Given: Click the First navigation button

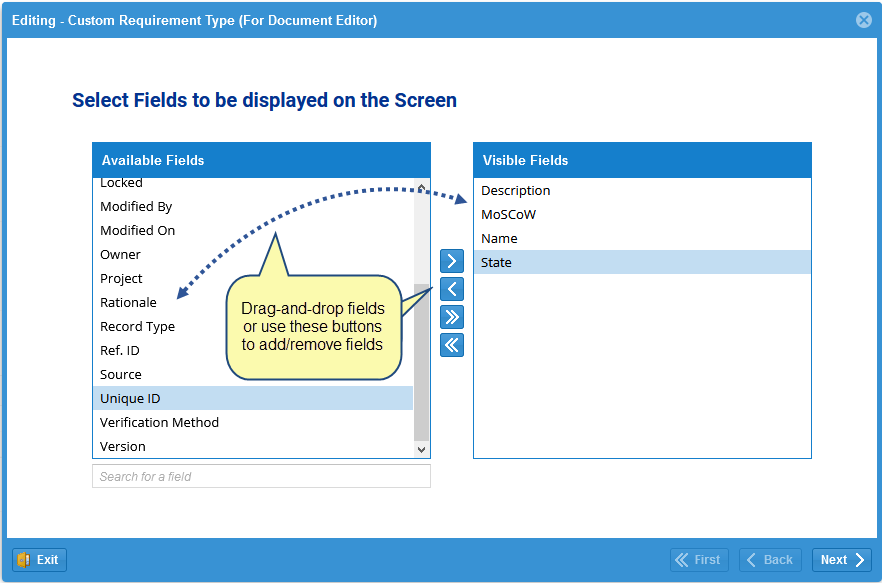Looking at the screenshot, I should 699,560.
